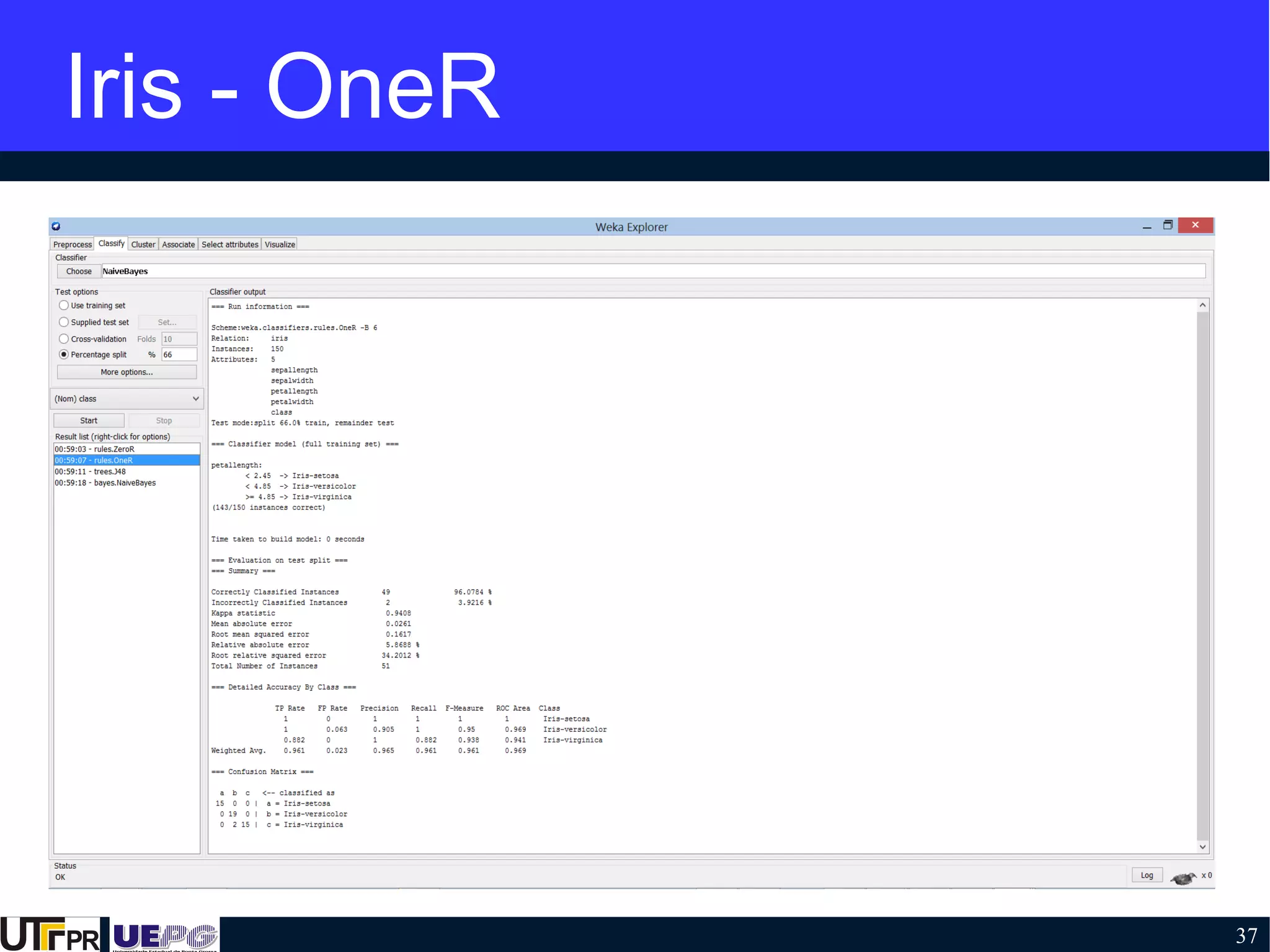Viewport: 1270px width, 952px height.
Task: Click the UTFPR logo in slide footer
Action: pos(50,935)
